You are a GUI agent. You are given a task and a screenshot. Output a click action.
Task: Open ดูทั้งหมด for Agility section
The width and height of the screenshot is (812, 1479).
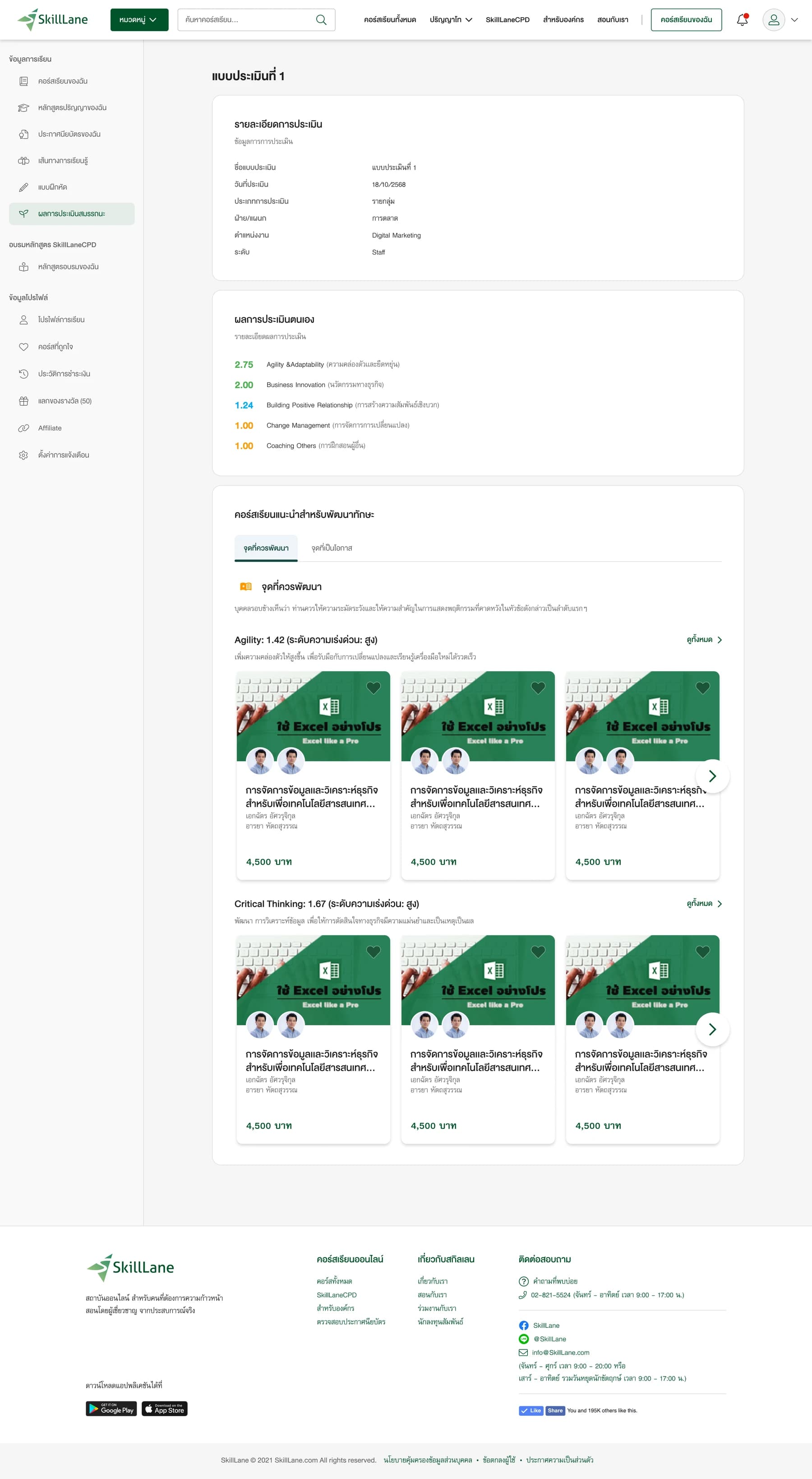tap(704, 640)
